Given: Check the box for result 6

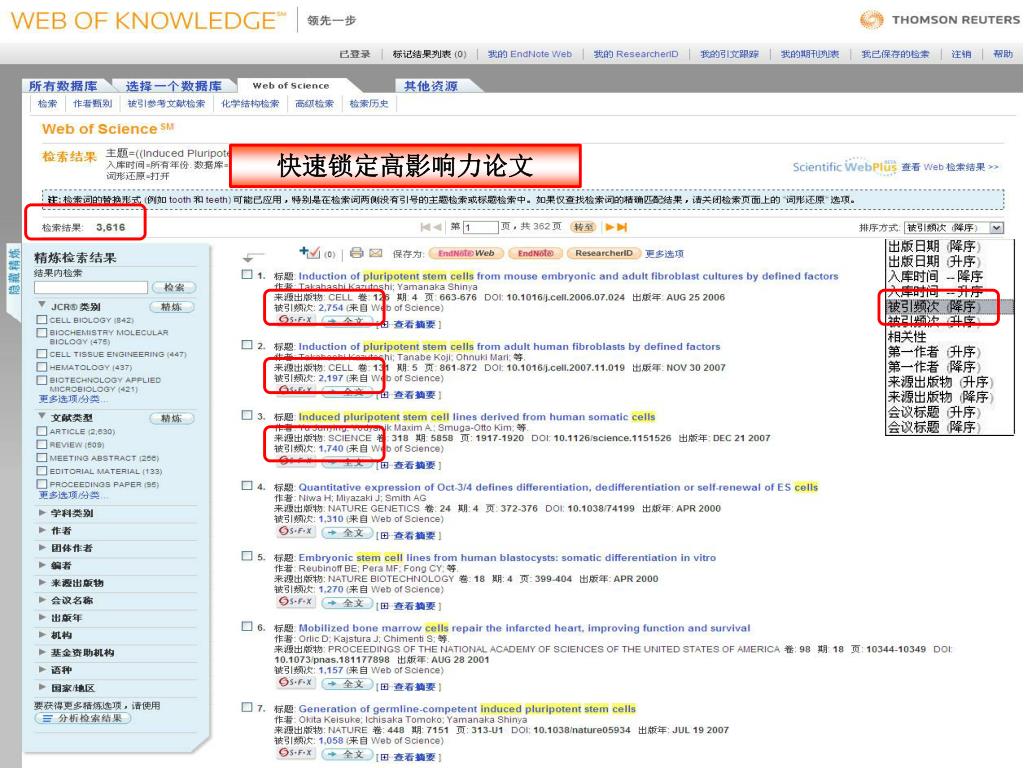Looking at the screenshot, I should click(247, 626).
